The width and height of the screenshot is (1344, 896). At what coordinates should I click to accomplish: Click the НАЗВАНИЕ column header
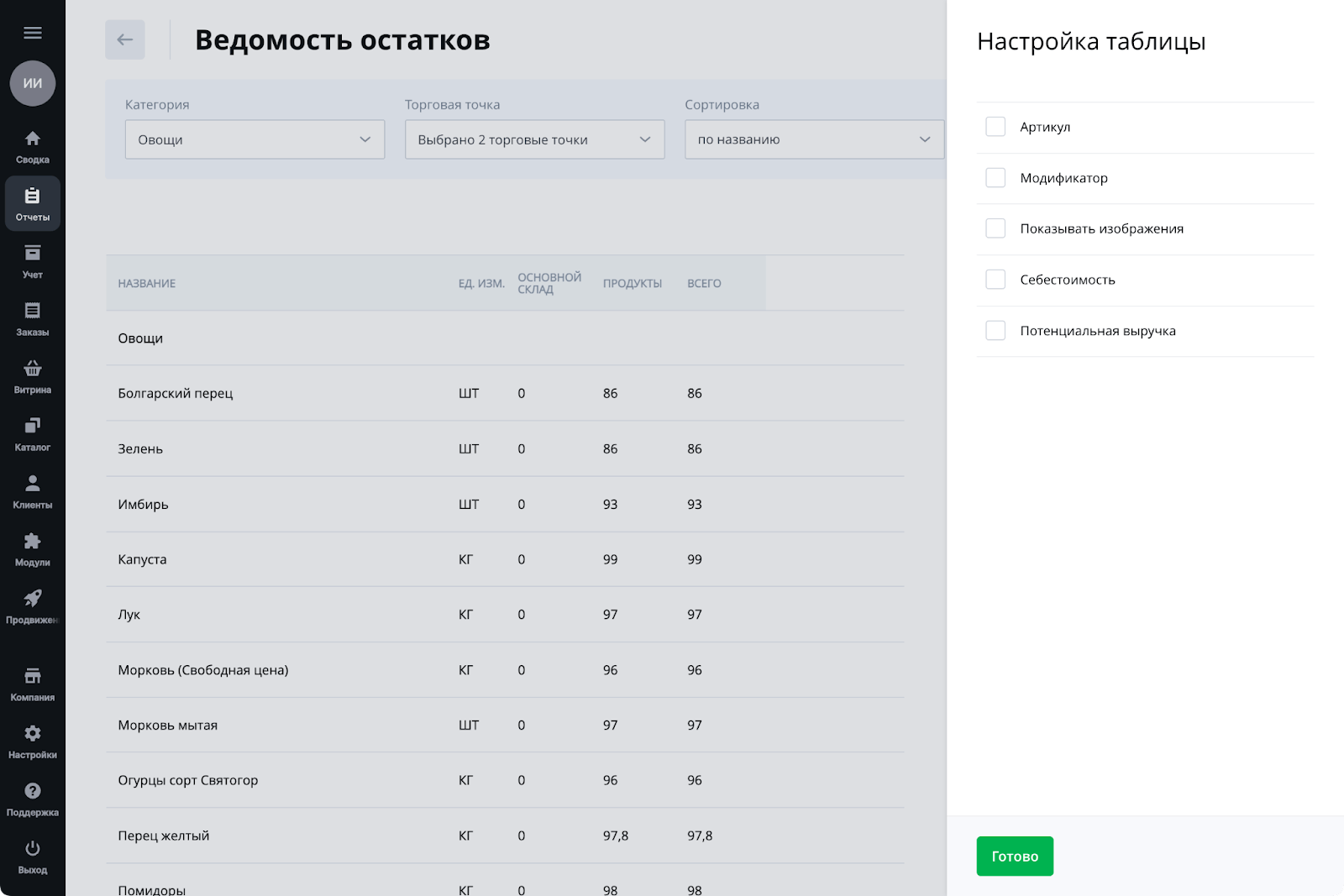pyautogui.click(x=147, y=284)
